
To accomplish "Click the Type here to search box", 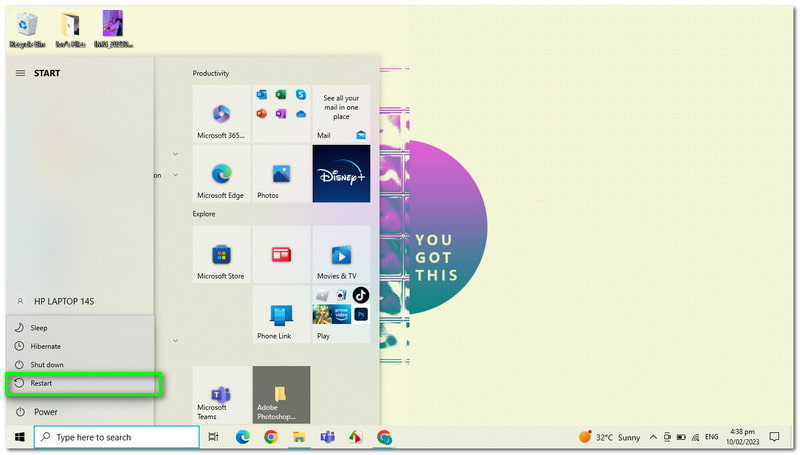I will (116, 437).
